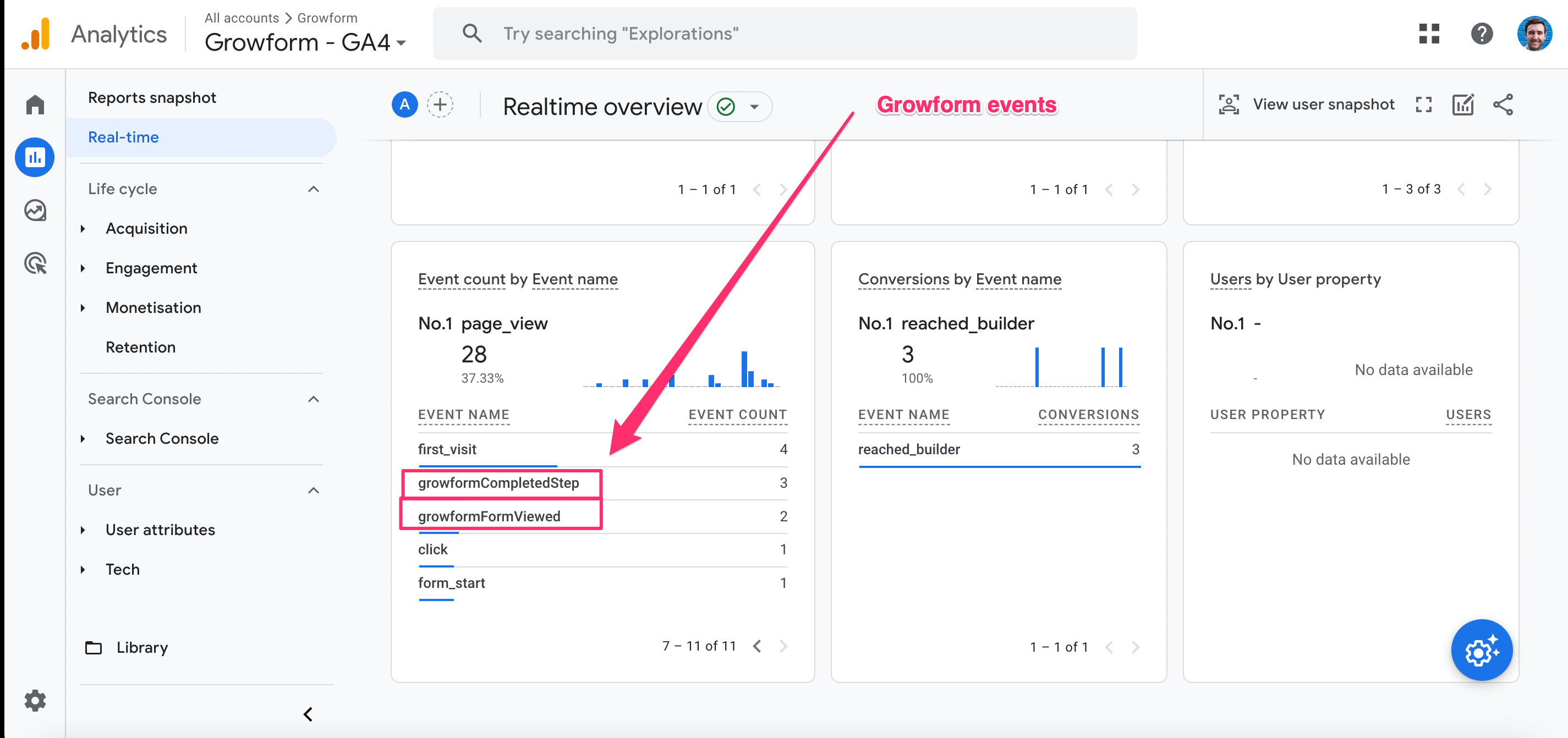This screenshot has height=738, width=1568.
Task: Open the customize report pencil icon
Action: (x=1463, y=104)
